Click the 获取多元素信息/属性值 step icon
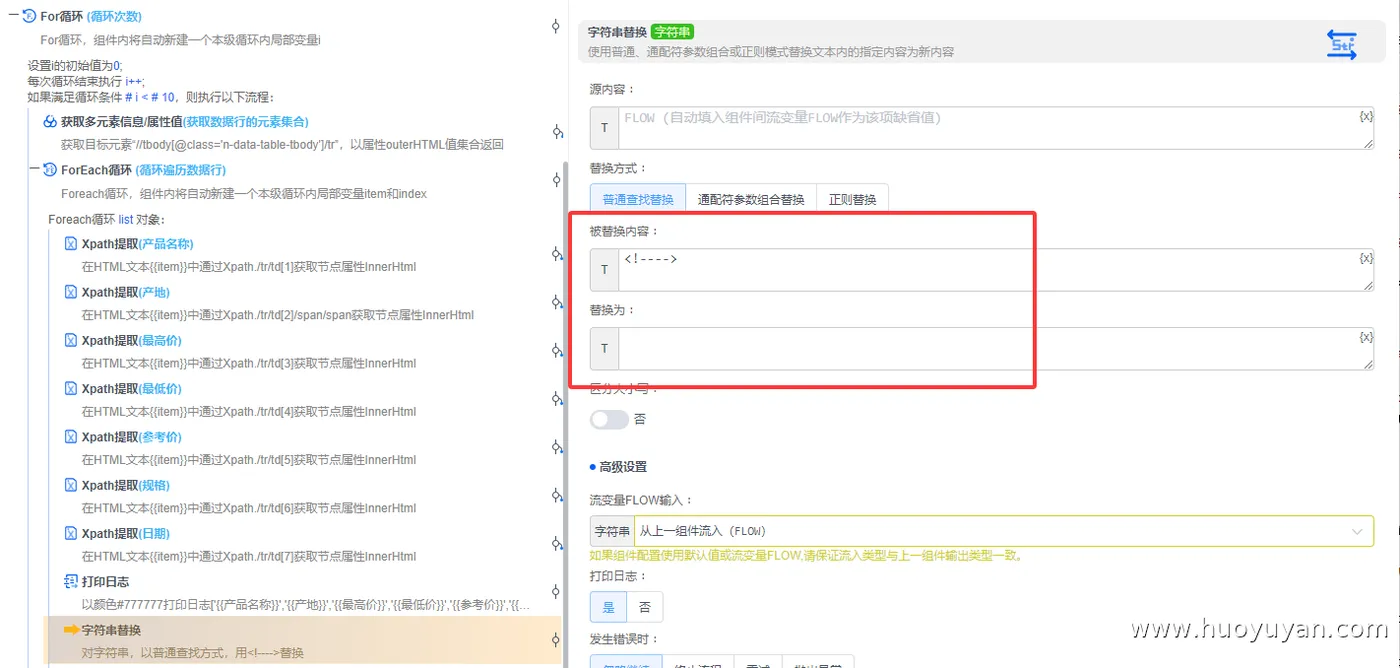Screen dimensions: 1400x668 point(50,121)
